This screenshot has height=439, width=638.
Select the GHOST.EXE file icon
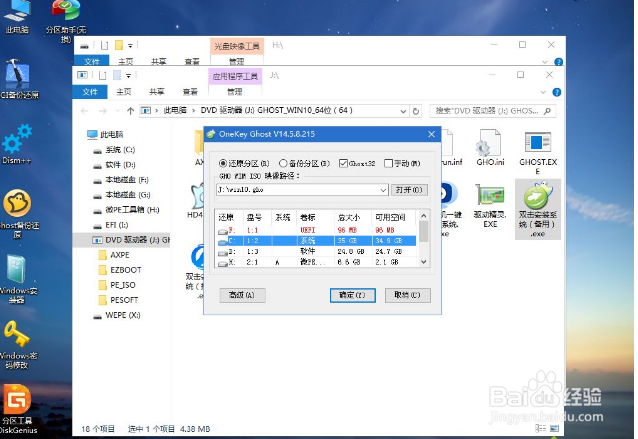click(538, 153)
